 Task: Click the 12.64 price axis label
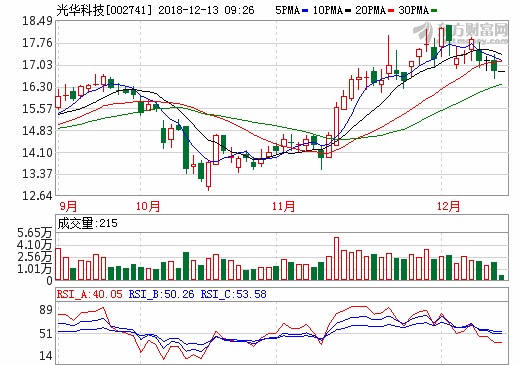pos(37,195)
